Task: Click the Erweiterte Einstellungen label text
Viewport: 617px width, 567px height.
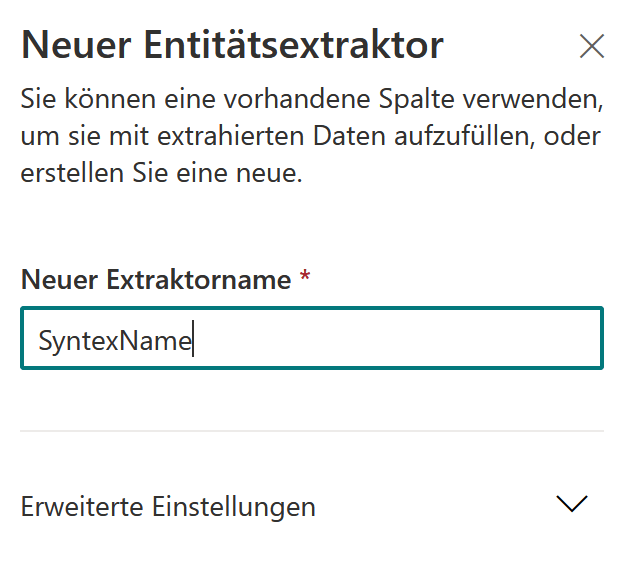Action: 168,507
